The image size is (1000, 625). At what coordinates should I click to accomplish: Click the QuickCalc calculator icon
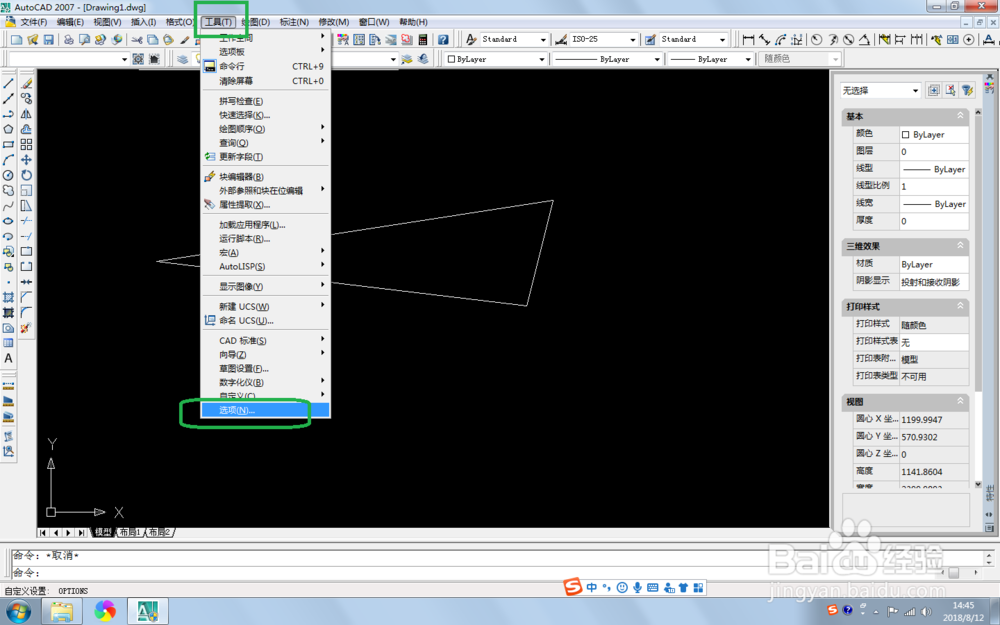click(x=422, y=40)
